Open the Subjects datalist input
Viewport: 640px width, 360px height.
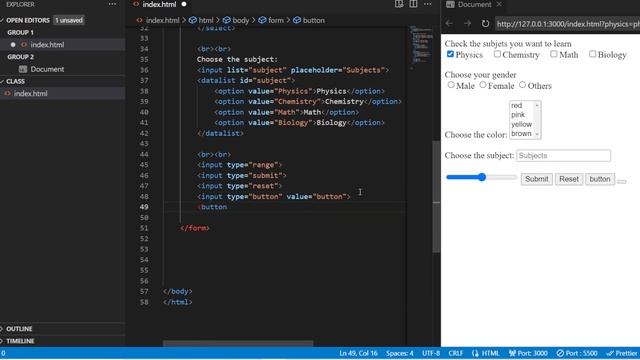(x=563, y=156)
